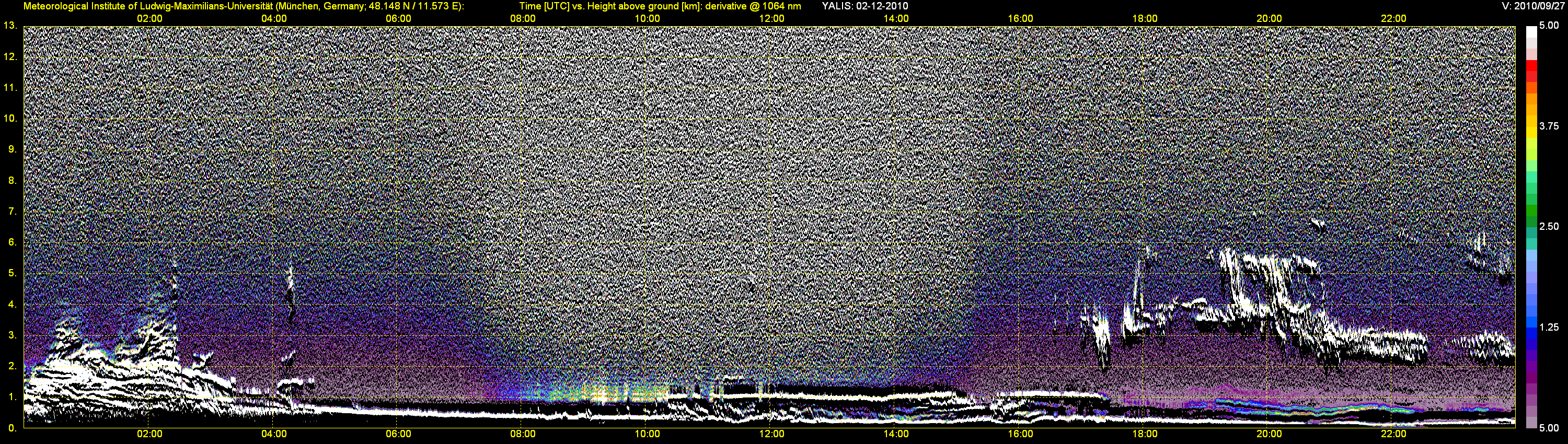Select the '2.' height axis label
This screenshot has height=444, width=1568.
pyautogui.click(x=12, y=366)
